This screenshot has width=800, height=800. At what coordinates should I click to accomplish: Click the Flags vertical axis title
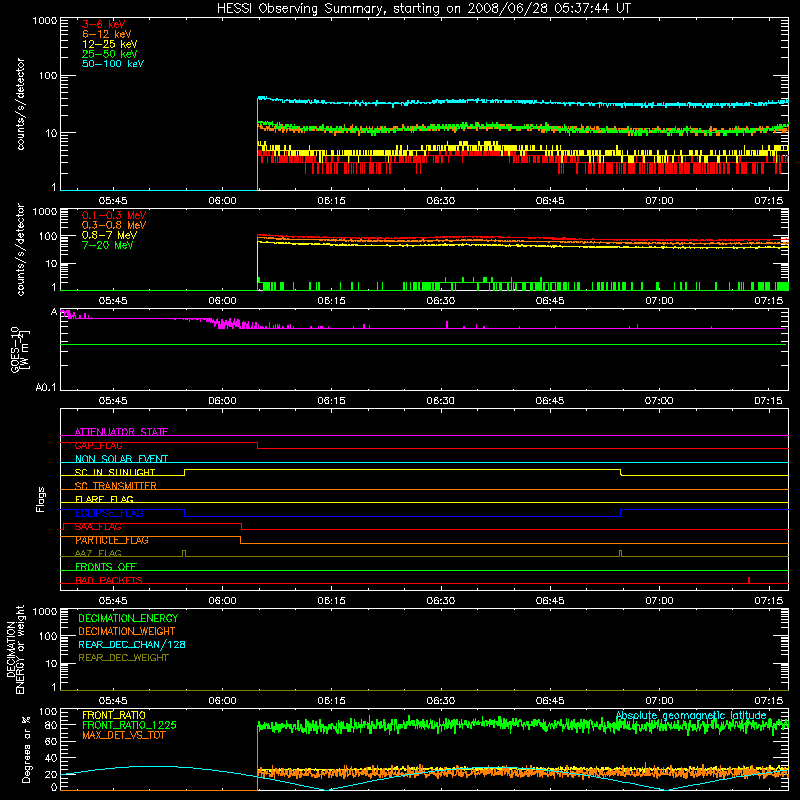click(41, 499)
